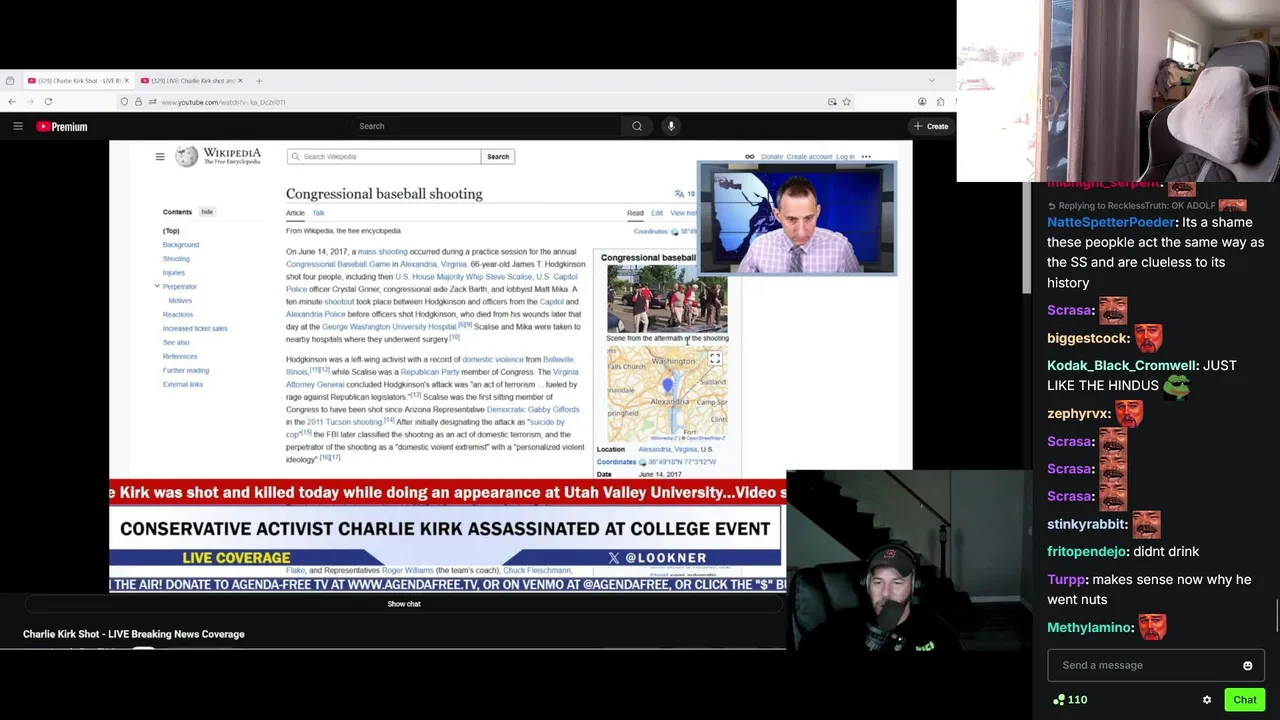The image size is (1280, 720).
Task: Expand the infobox map fullscreen icon
Action: click(x=715, y=359)
